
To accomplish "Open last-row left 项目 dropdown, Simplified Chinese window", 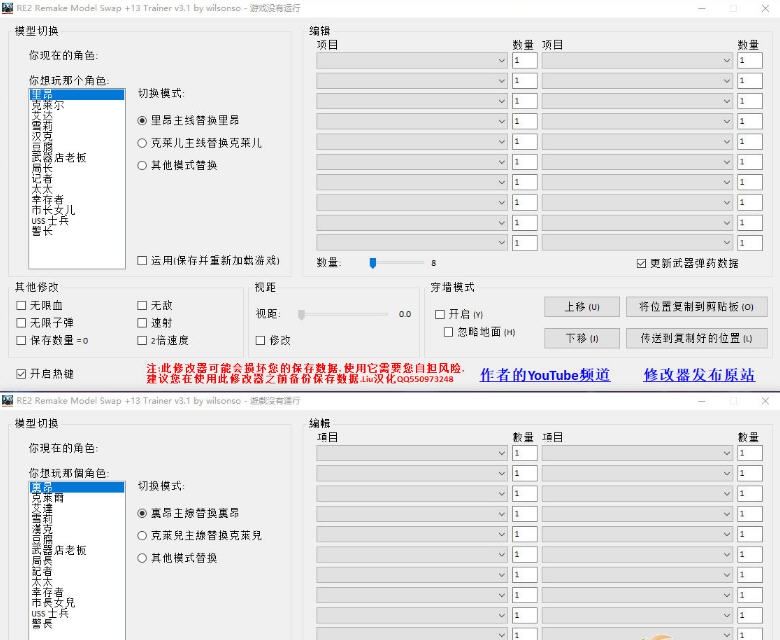I will pyautogui.click(x=411, y=243).
